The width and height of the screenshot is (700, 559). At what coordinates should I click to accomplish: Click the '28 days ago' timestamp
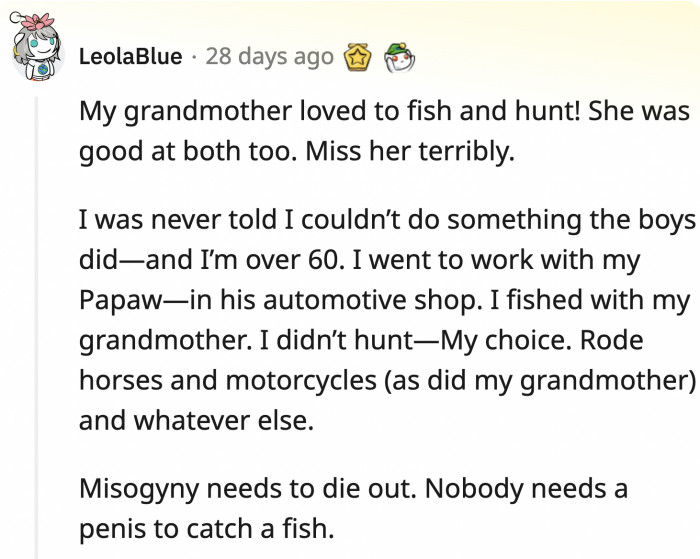pos(269,58)
